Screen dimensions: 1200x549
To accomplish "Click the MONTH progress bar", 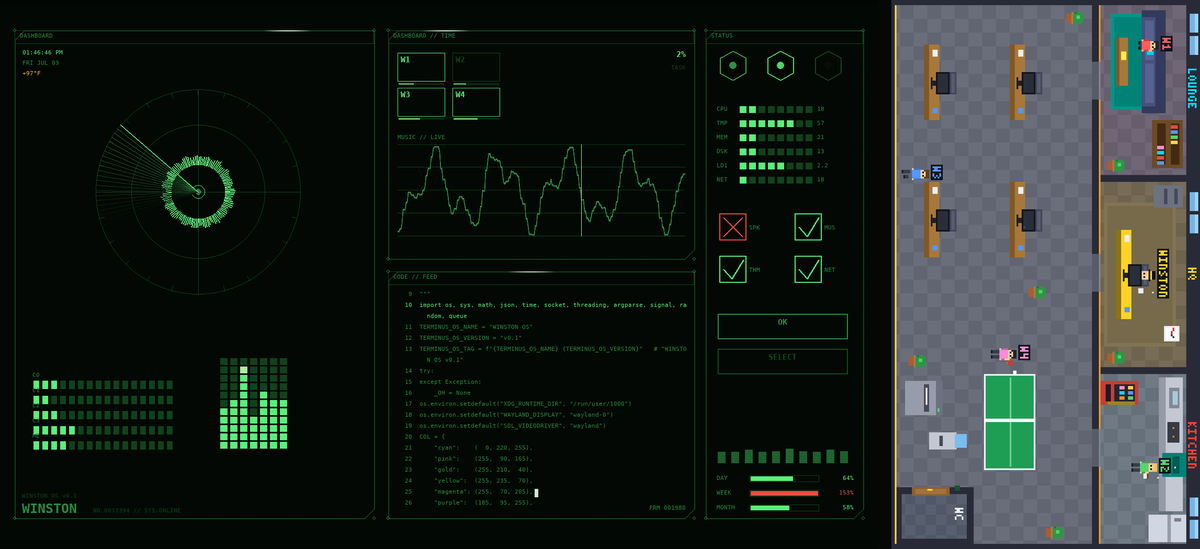I will tap(784, 508).
